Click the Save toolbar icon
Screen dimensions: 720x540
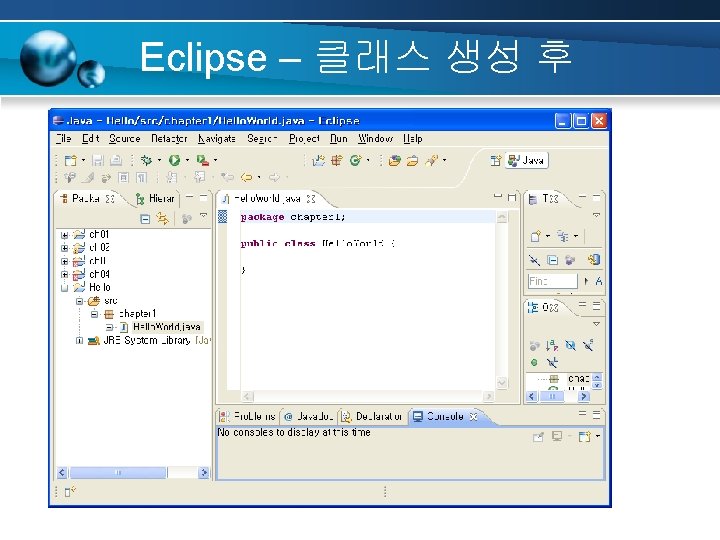point(98,160)
